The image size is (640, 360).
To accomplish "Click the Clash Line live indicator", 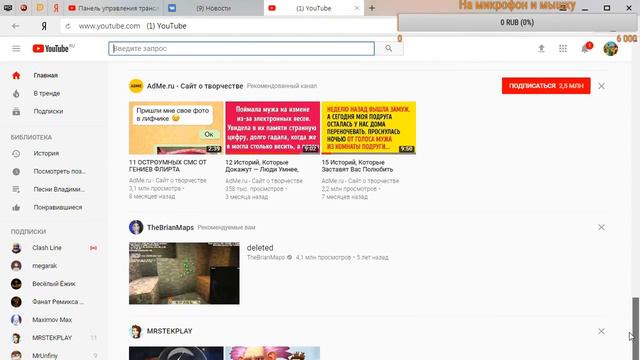I will [93, 248].
